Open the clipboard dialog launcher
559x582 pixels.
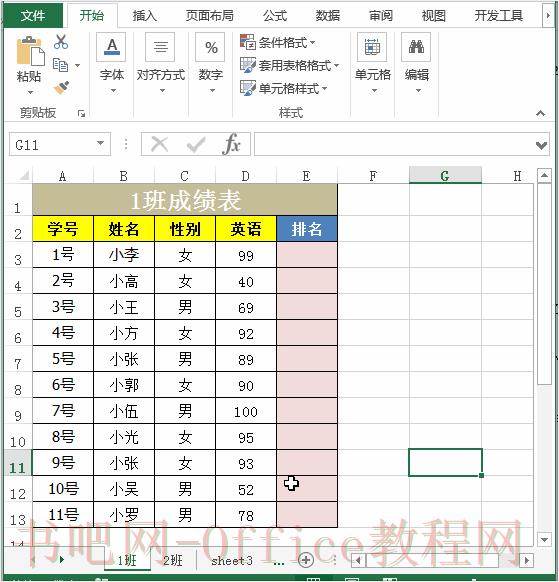[x=81, y=114]
